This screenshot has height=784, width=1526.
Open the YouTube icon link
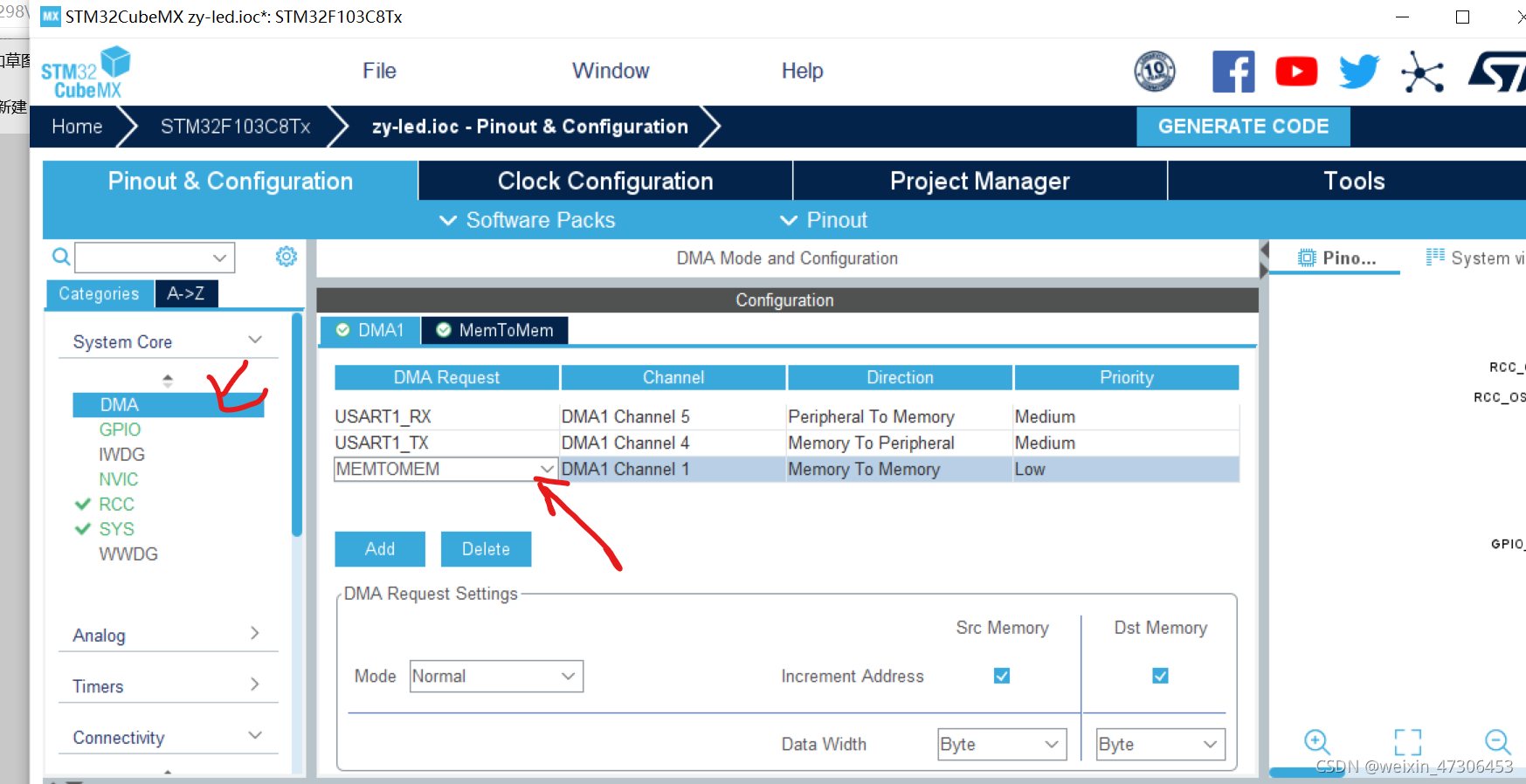coord(1296,72)
